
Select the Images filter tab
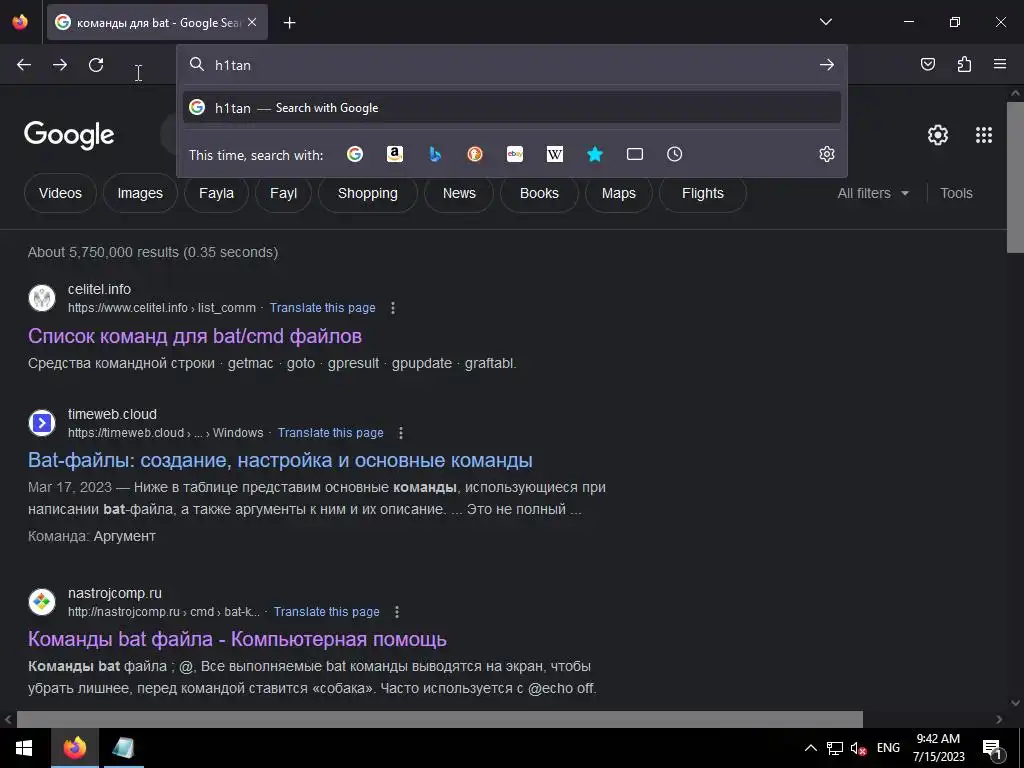click(x=140, y=193)
